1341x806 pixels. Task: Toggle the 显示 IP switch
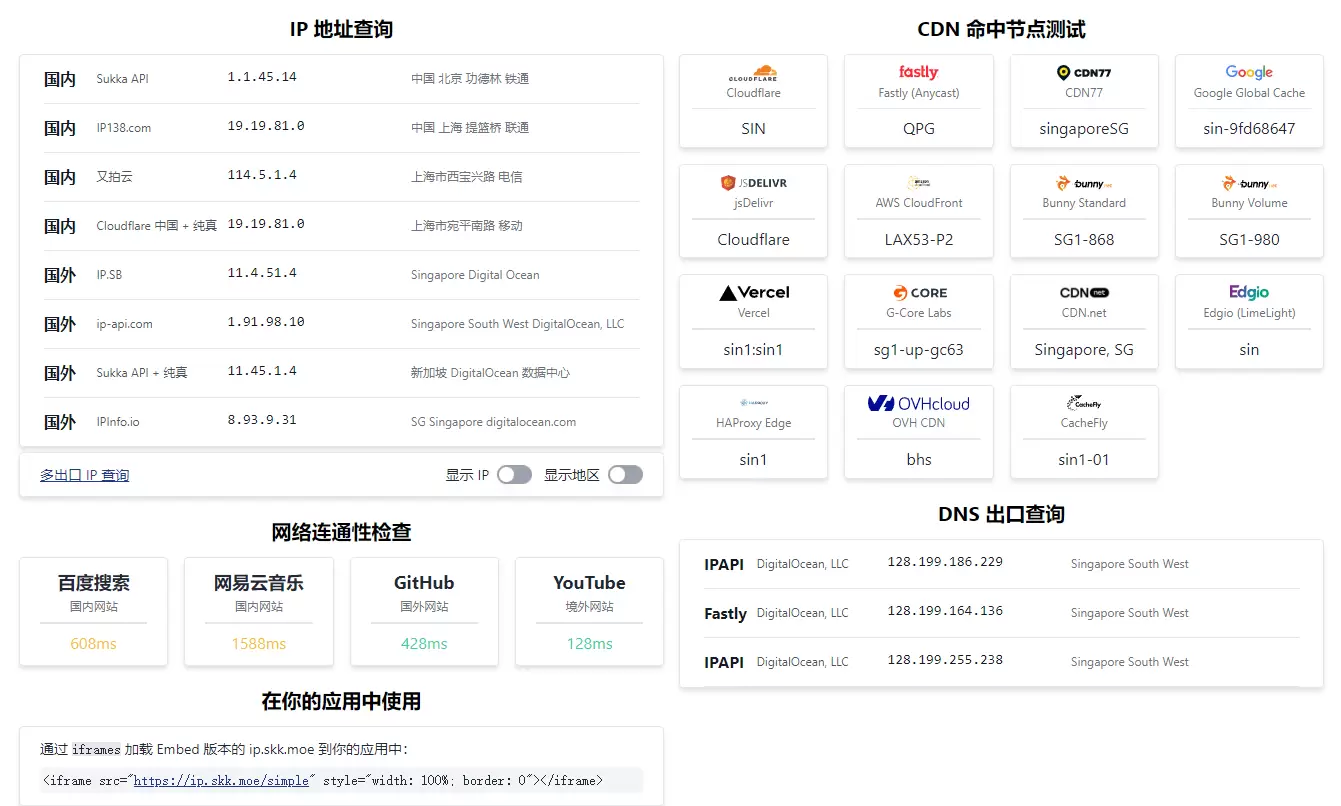pos(515,474)
